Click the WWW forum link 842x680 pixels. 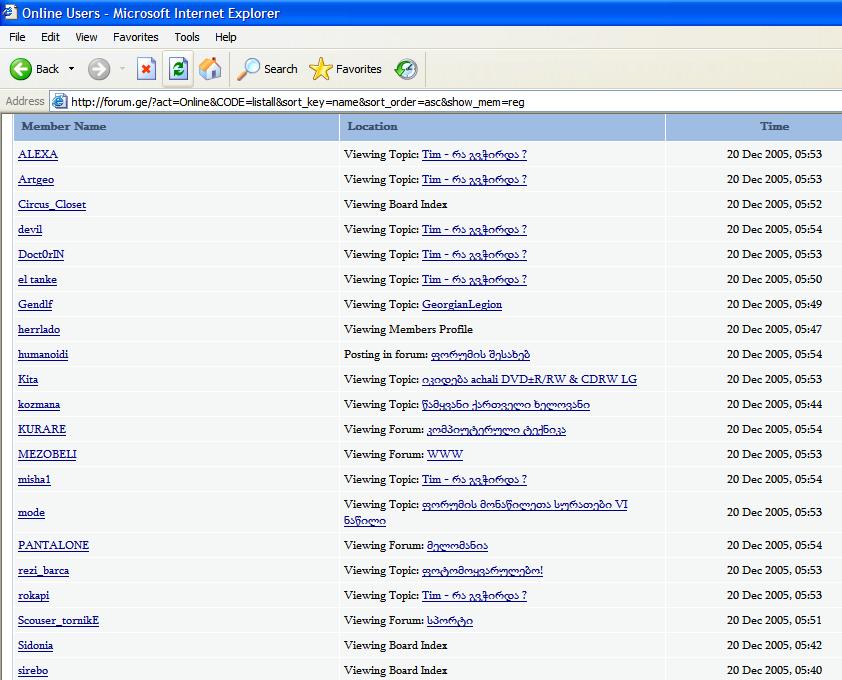445,454
